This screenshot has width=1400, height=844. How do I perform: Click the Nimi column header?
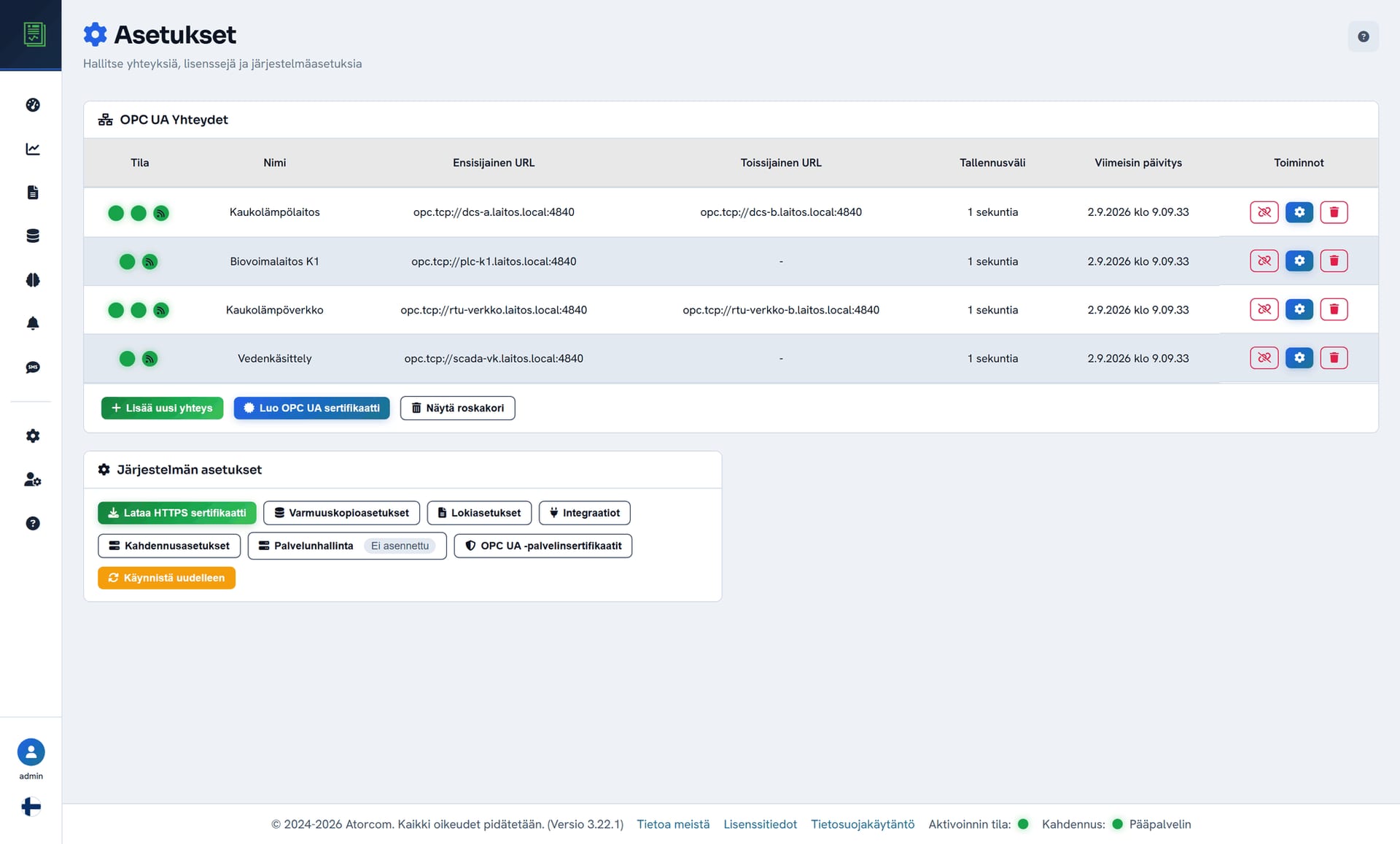click(x=275, y=163)
